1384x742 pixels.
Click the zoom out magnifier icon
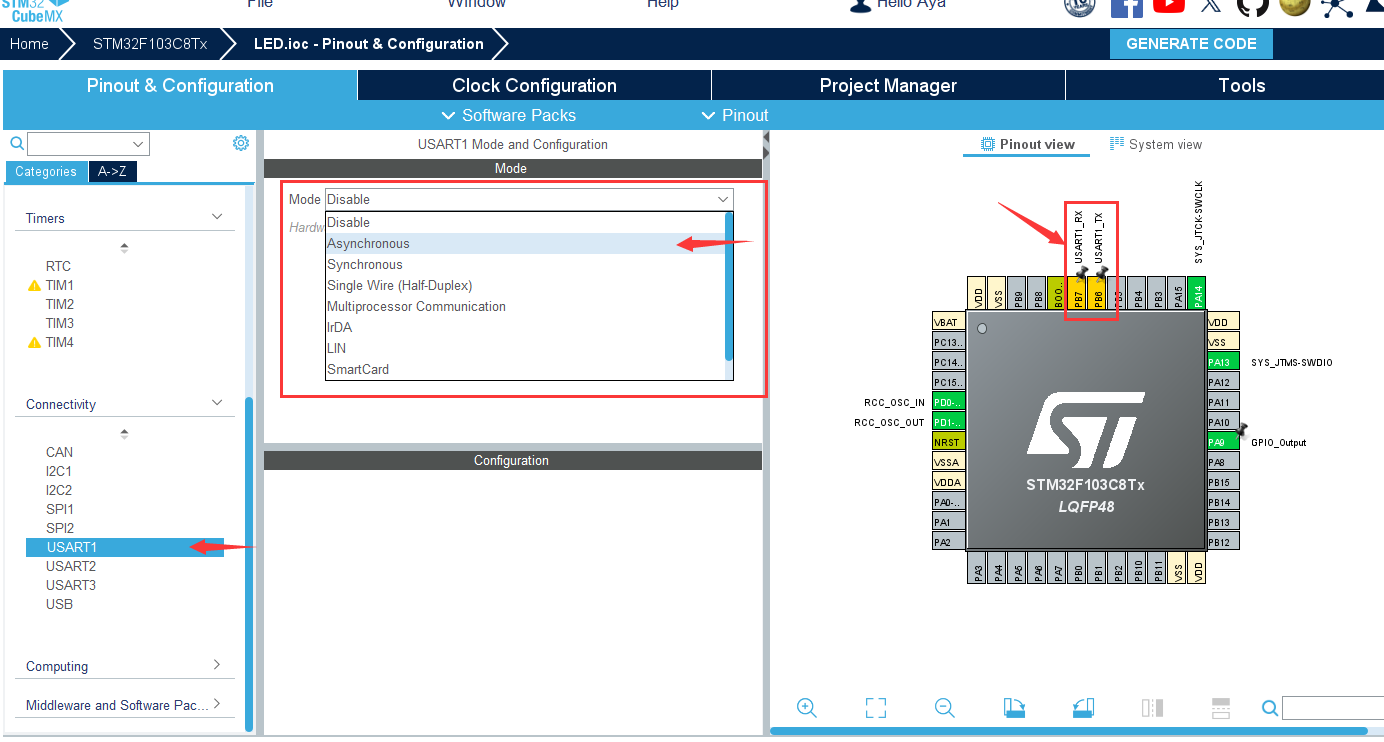coord(945,708)
